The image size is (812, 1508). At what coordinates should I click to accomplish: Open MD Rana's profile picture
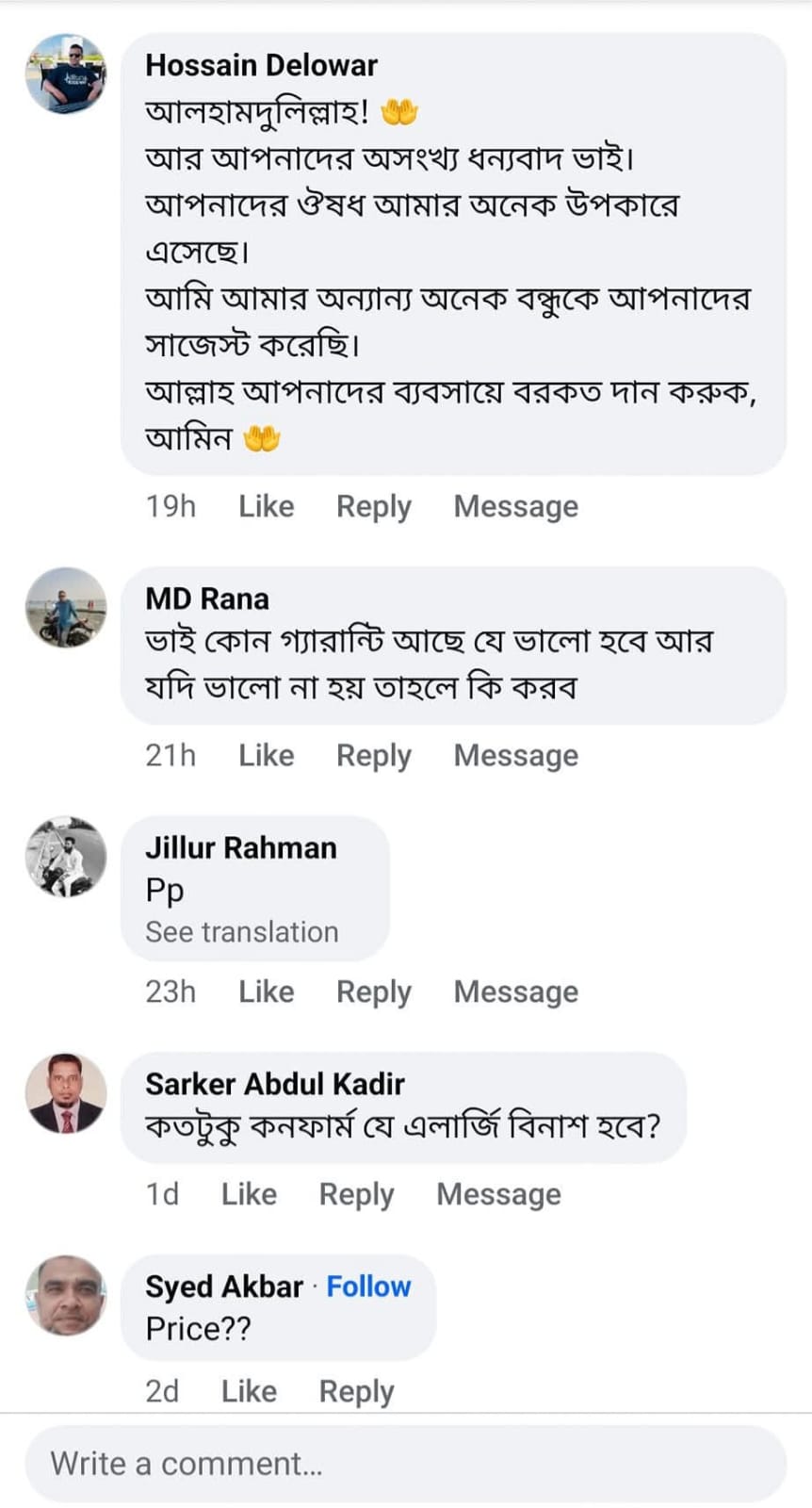click(x=66, y=608)
